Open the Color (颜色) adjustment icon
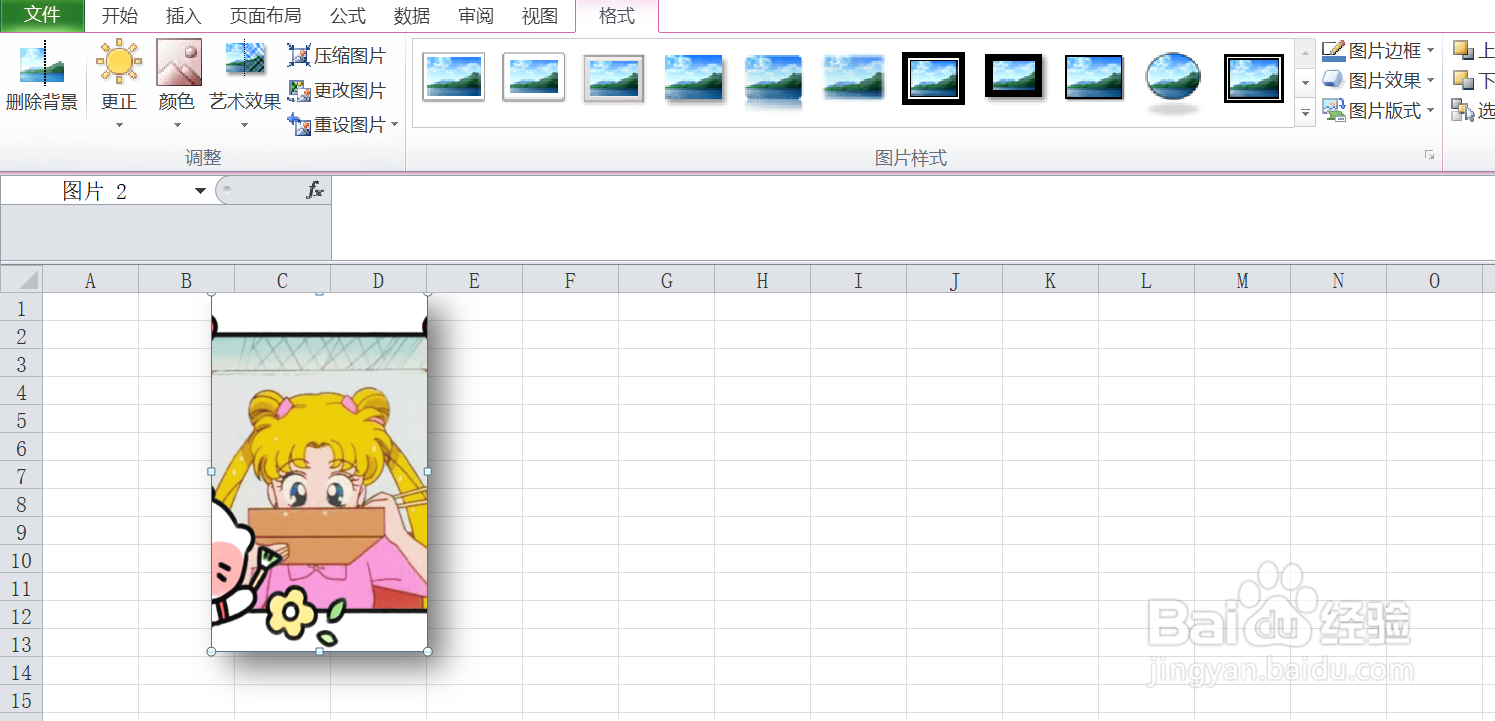The image size is (1495, 721). pos(179,62)
